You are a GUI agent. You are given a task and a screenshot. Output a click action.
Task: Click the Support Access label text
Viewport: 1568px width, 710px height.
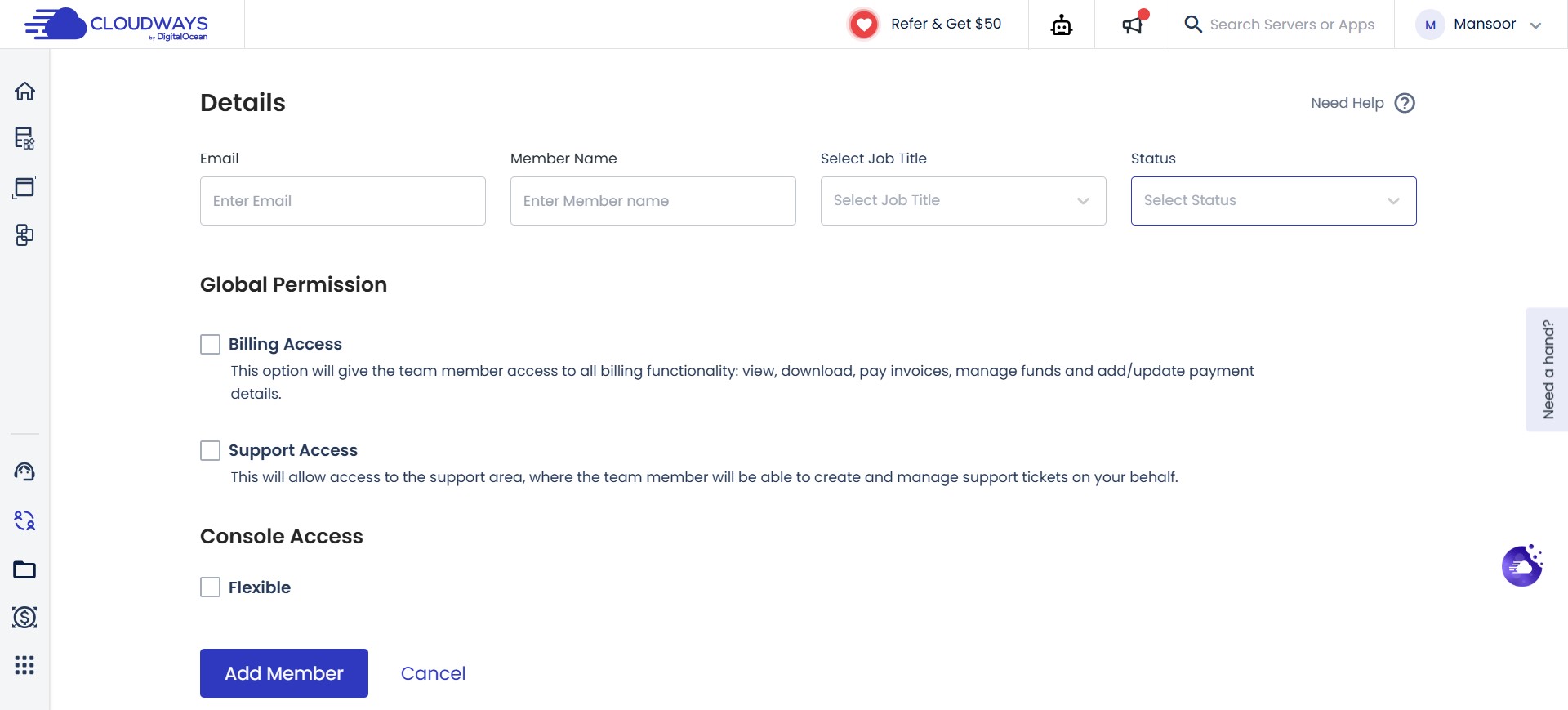pyautogui.click(x=293, y=450)
